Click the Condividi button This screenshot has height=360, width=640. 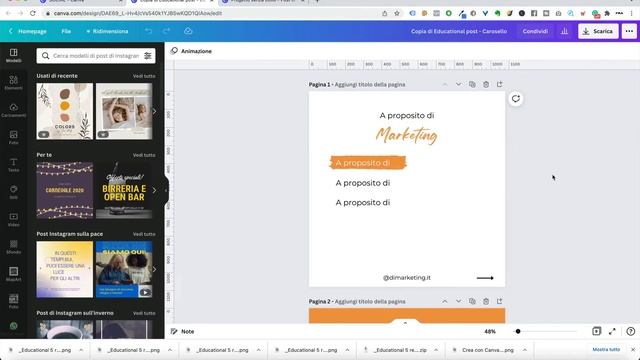535,31
